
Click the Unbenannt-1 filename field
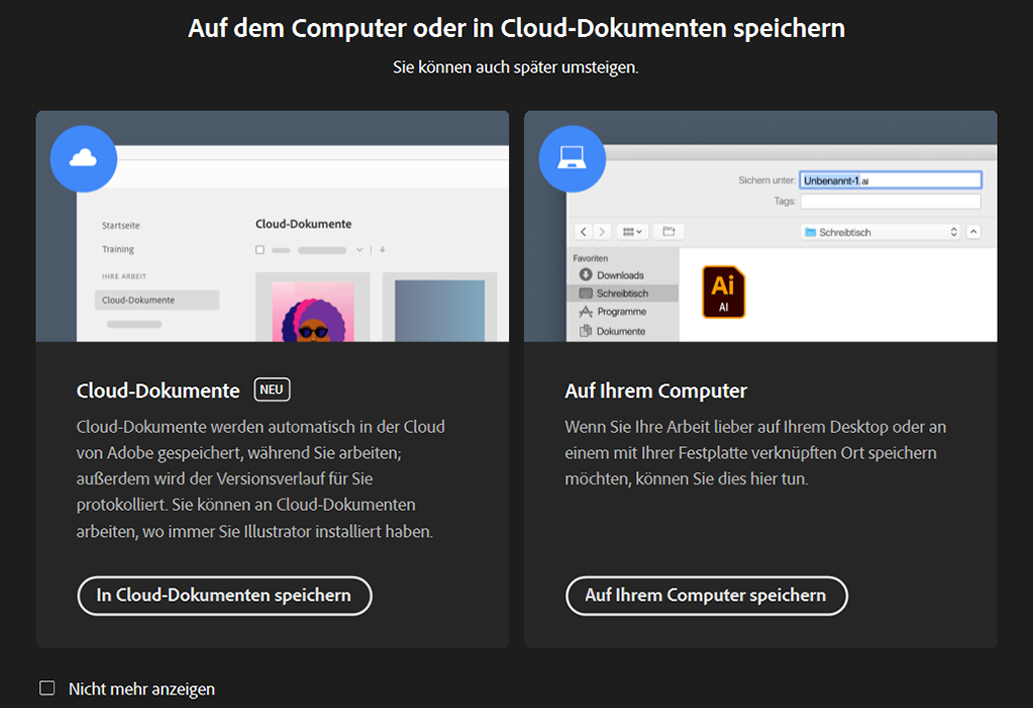coord(888,180)
